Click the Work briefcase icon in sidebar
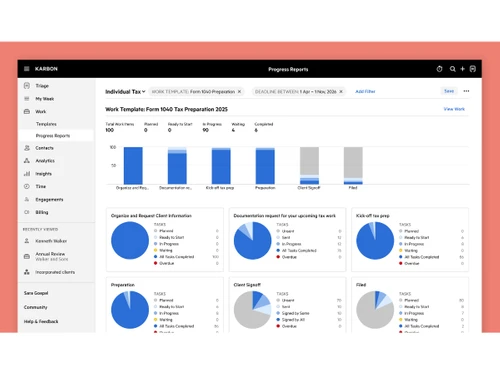Image resolution: width=500 pixels, height=375 pixels. click(x=27, y=111)
